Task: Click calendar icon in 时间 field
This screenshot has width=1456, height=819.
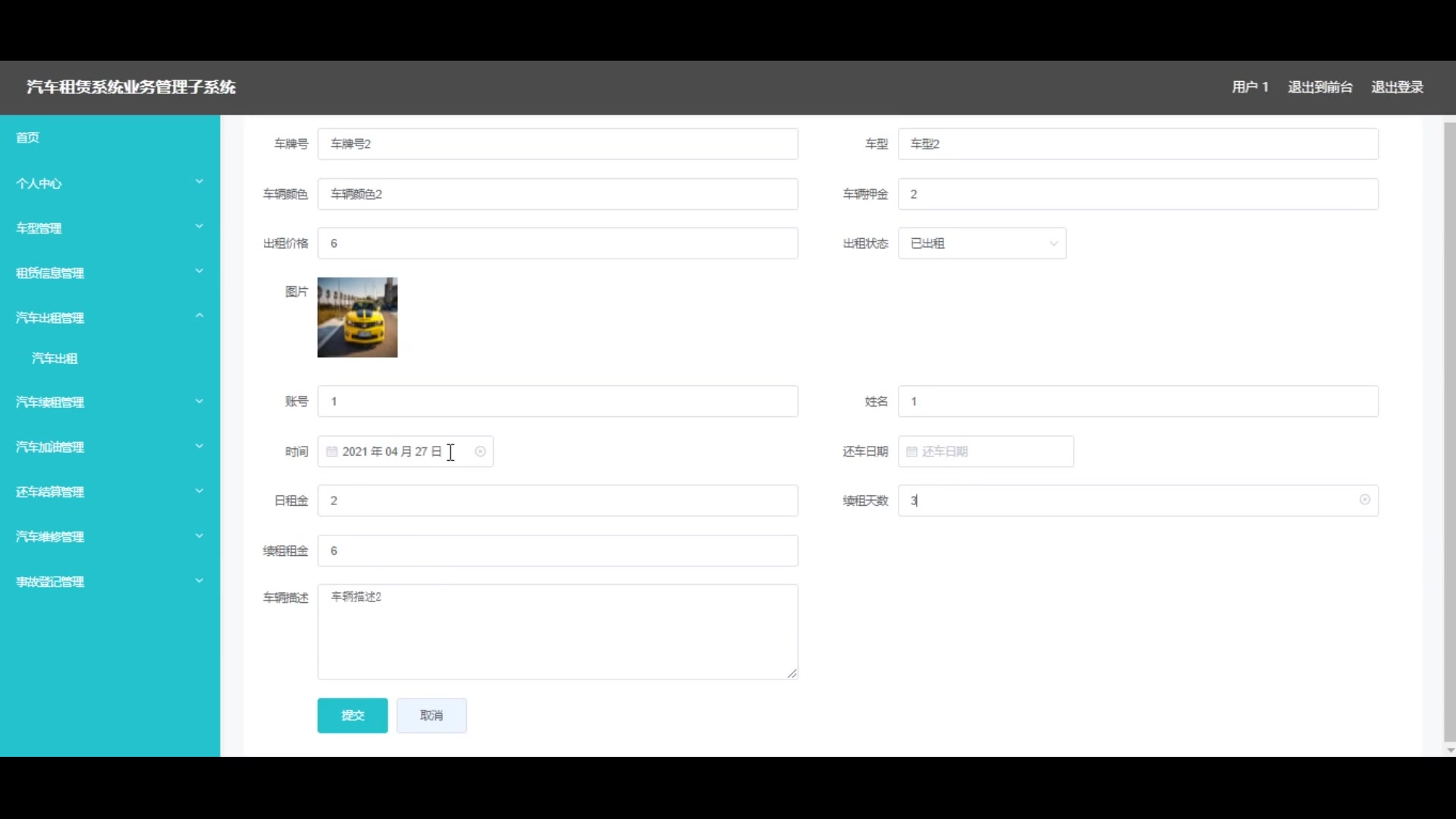Action: [x=331, y=451]
